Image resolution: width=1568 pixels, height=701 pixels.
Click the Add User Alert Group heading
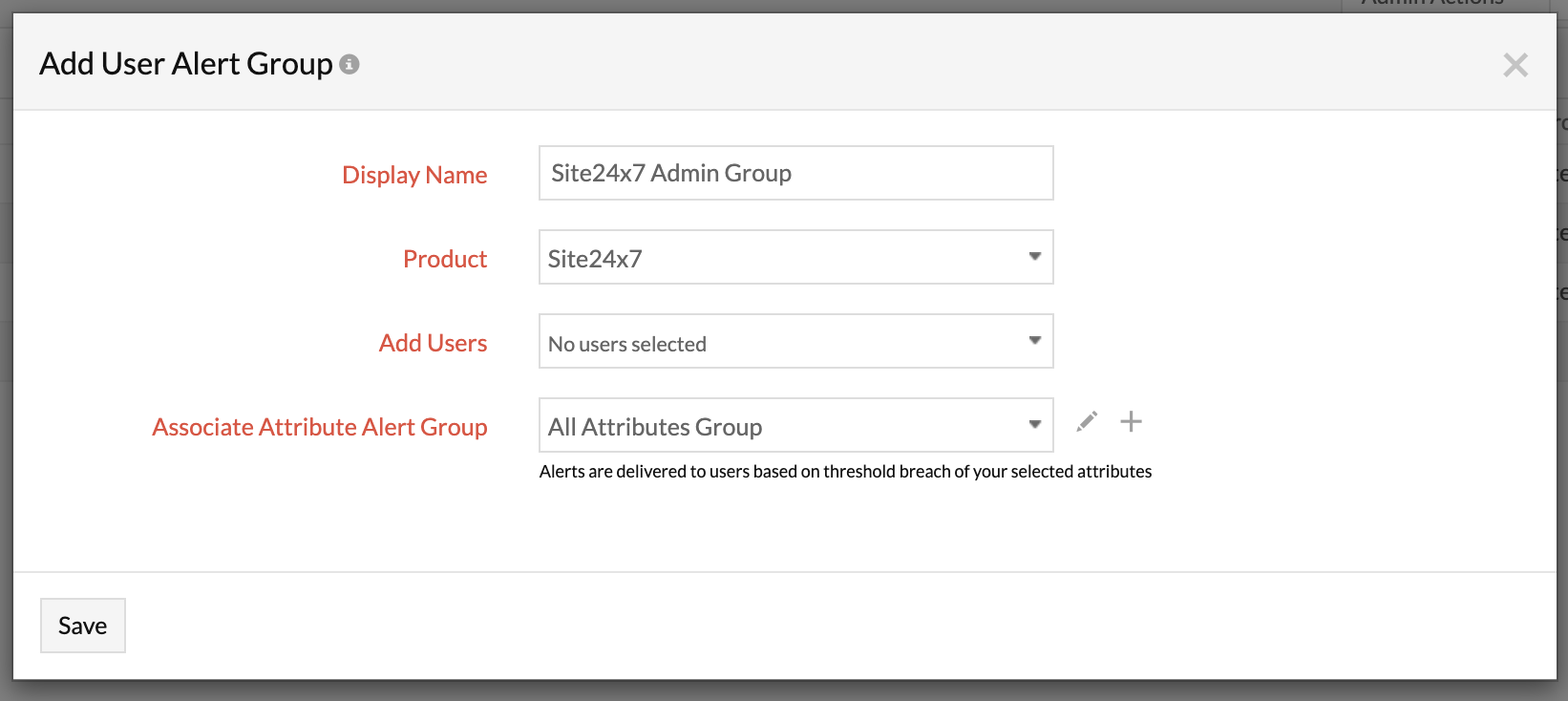pos(186,64)
